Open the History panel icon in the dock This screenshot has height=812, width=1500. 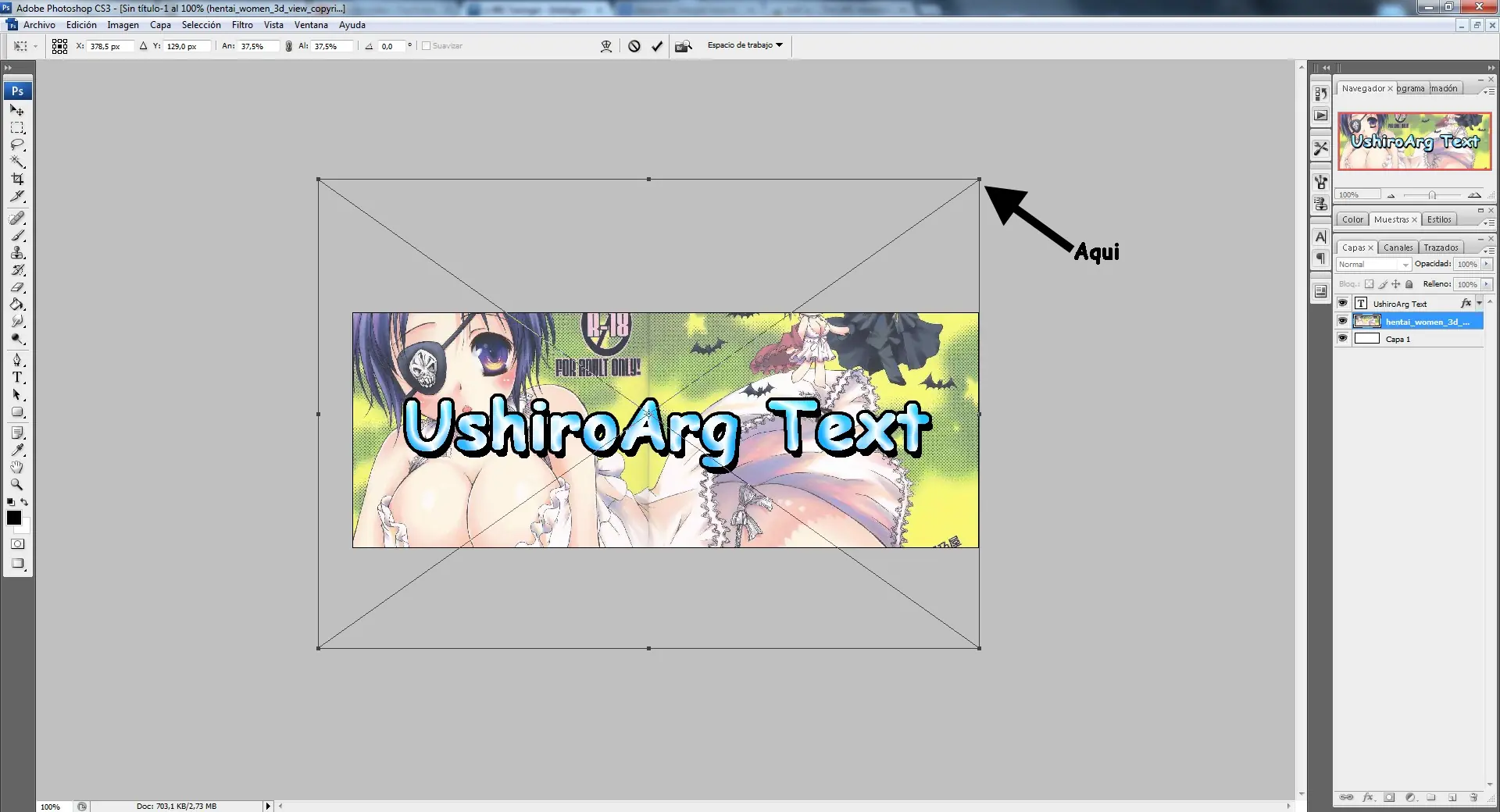(1321, 94)
